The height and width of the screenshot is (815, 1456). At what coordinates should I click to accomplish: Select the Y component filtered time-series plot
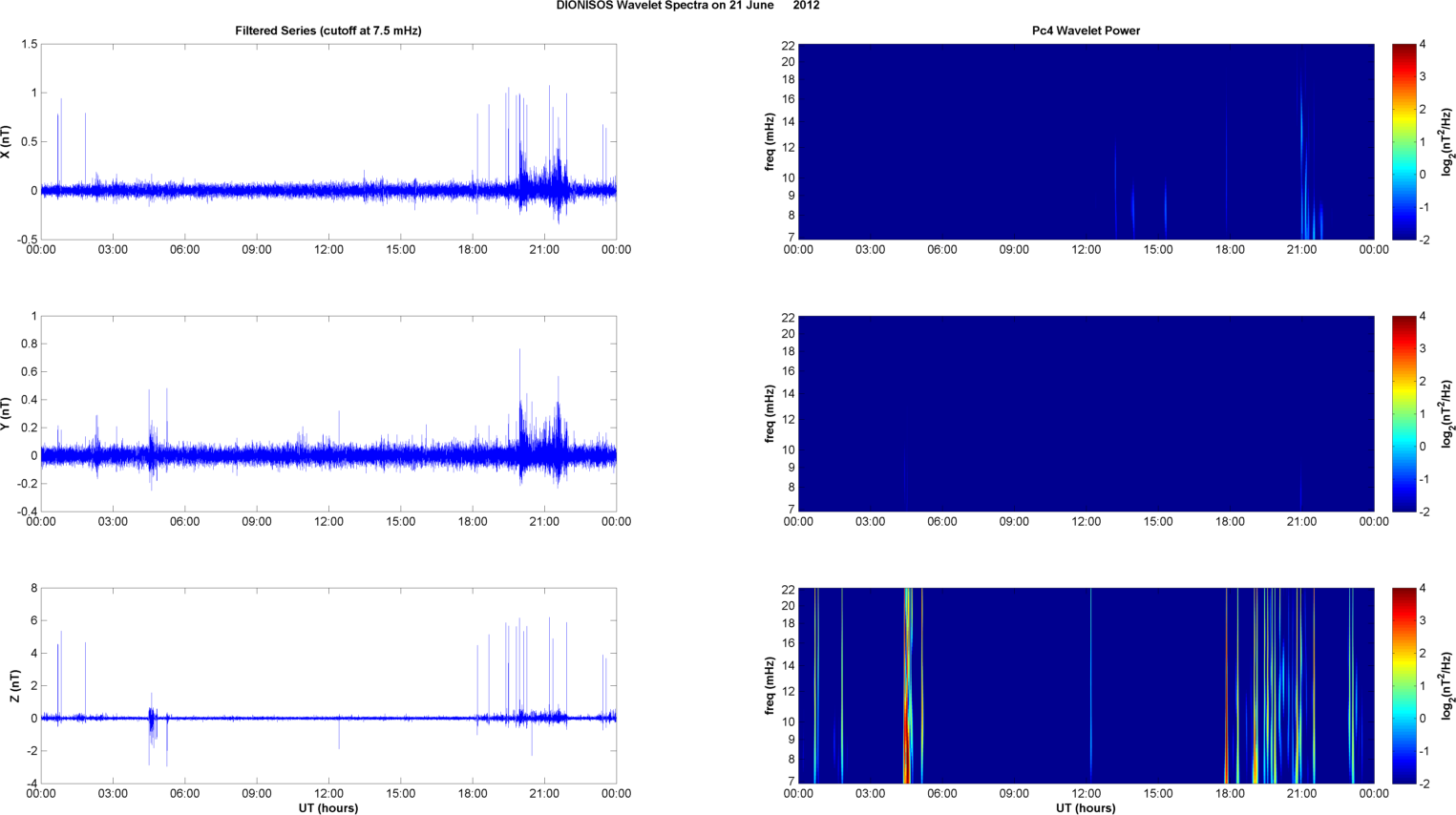click(x=327, y=414)
